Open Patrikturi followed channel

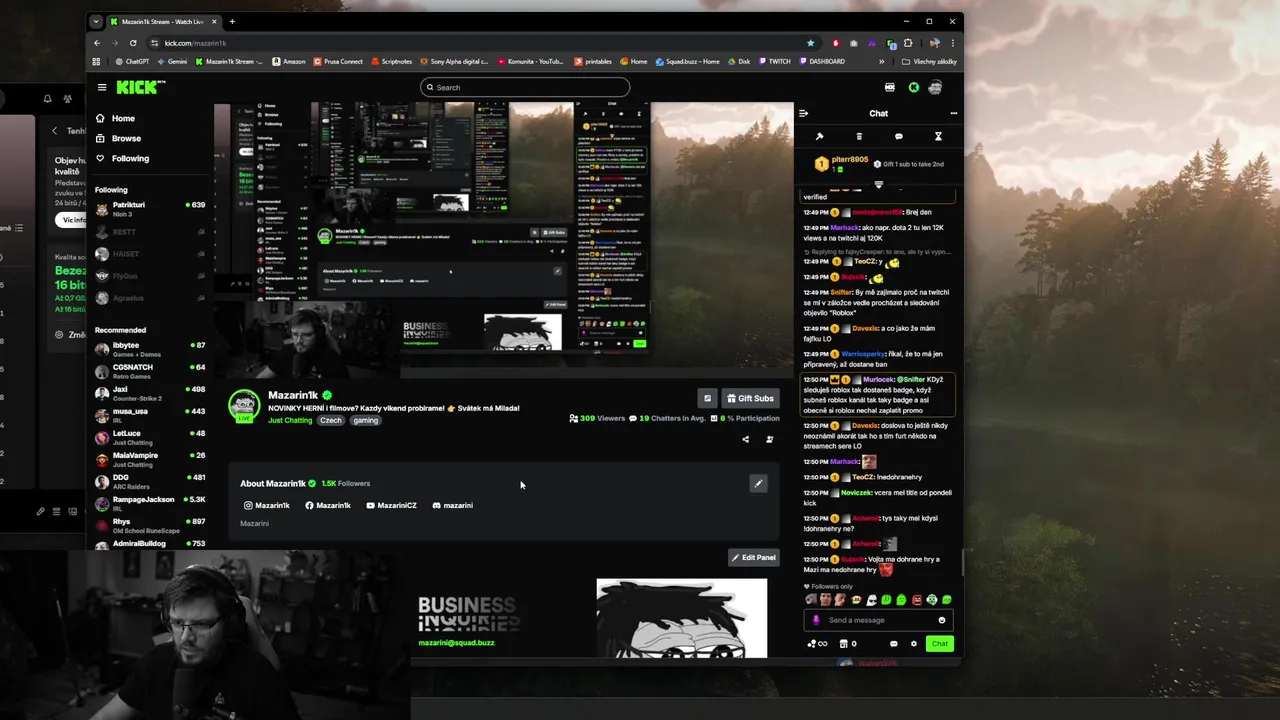[x=150, y=209]
